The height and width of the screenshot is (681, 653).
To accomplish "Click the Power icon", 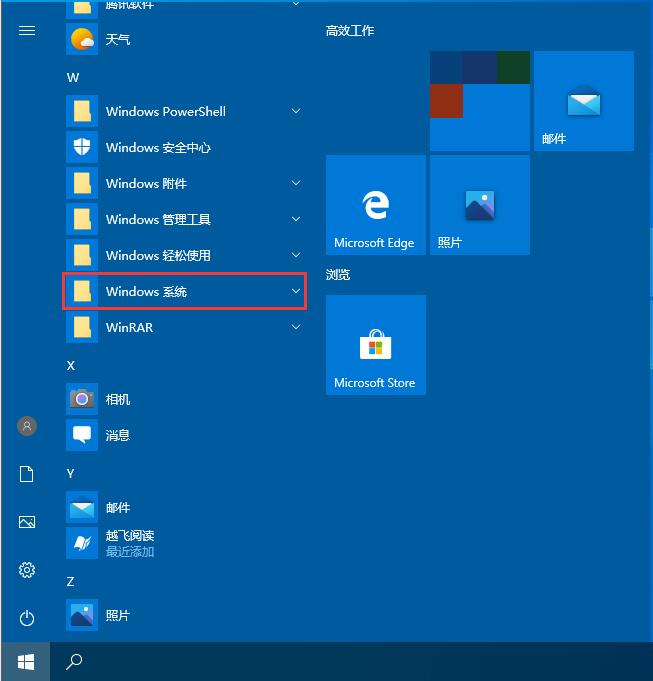I will 27,618.
